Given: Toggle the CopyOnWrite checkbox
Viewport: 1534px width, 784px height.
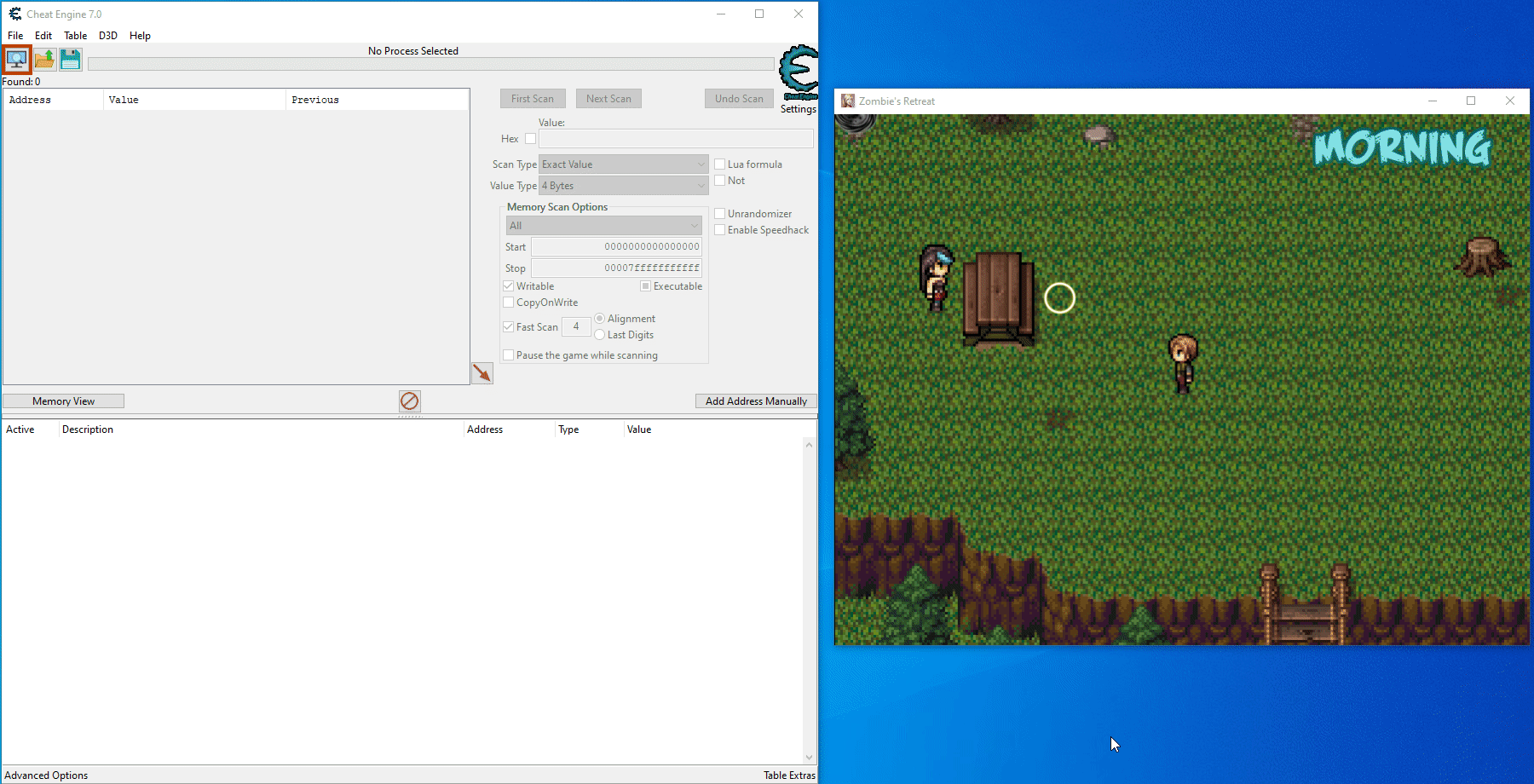Looking at the screenshot, I should (508, 302).
